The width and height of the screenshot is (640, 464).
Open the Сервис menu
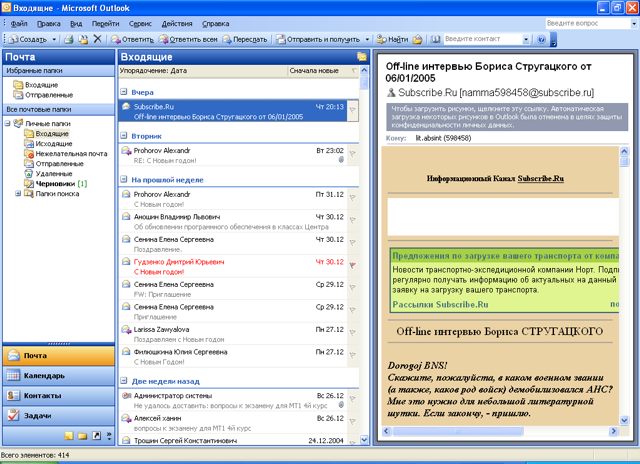[x=140, y=24]
